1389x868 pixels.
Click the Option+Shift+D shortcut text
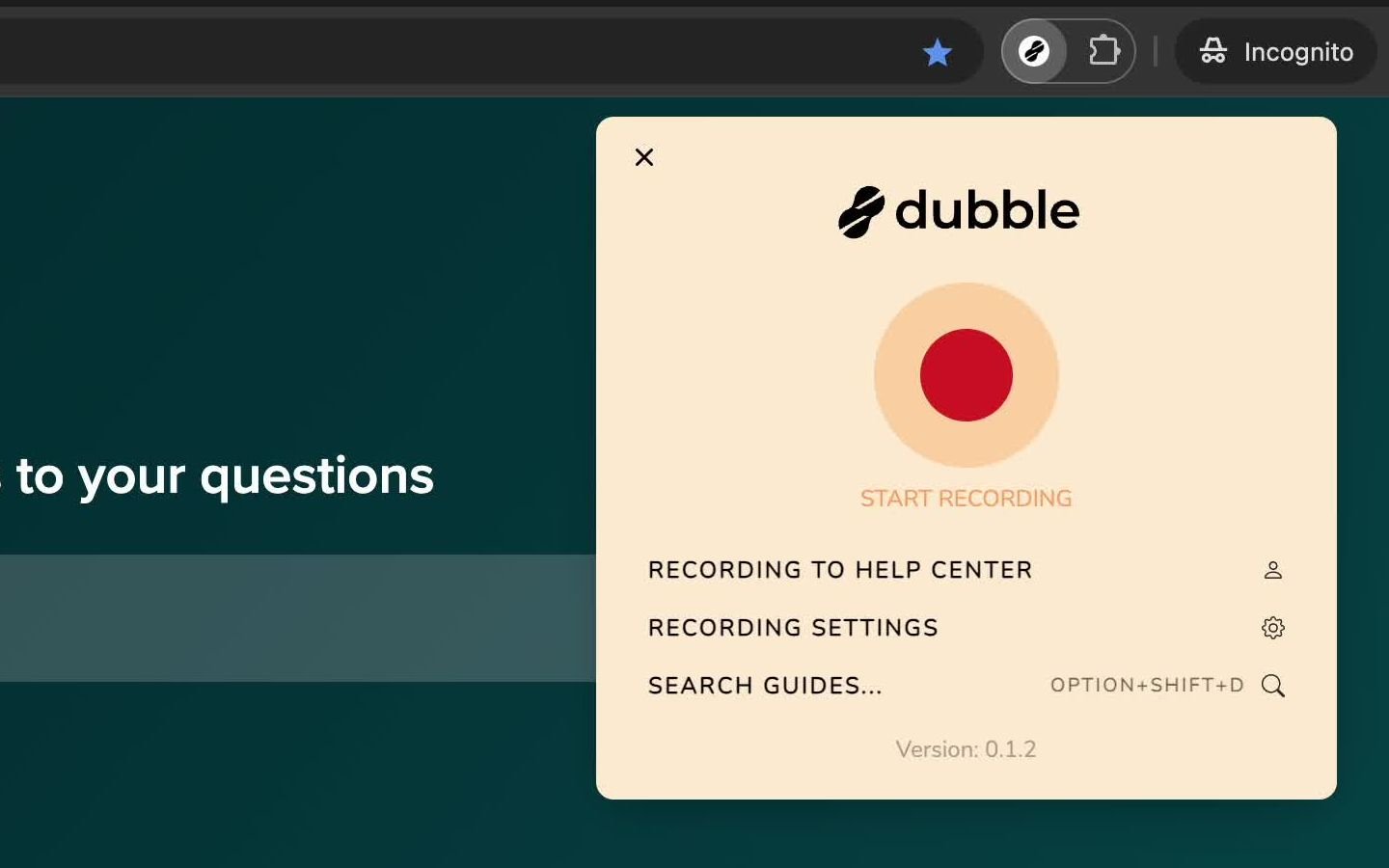(1147, 685)
